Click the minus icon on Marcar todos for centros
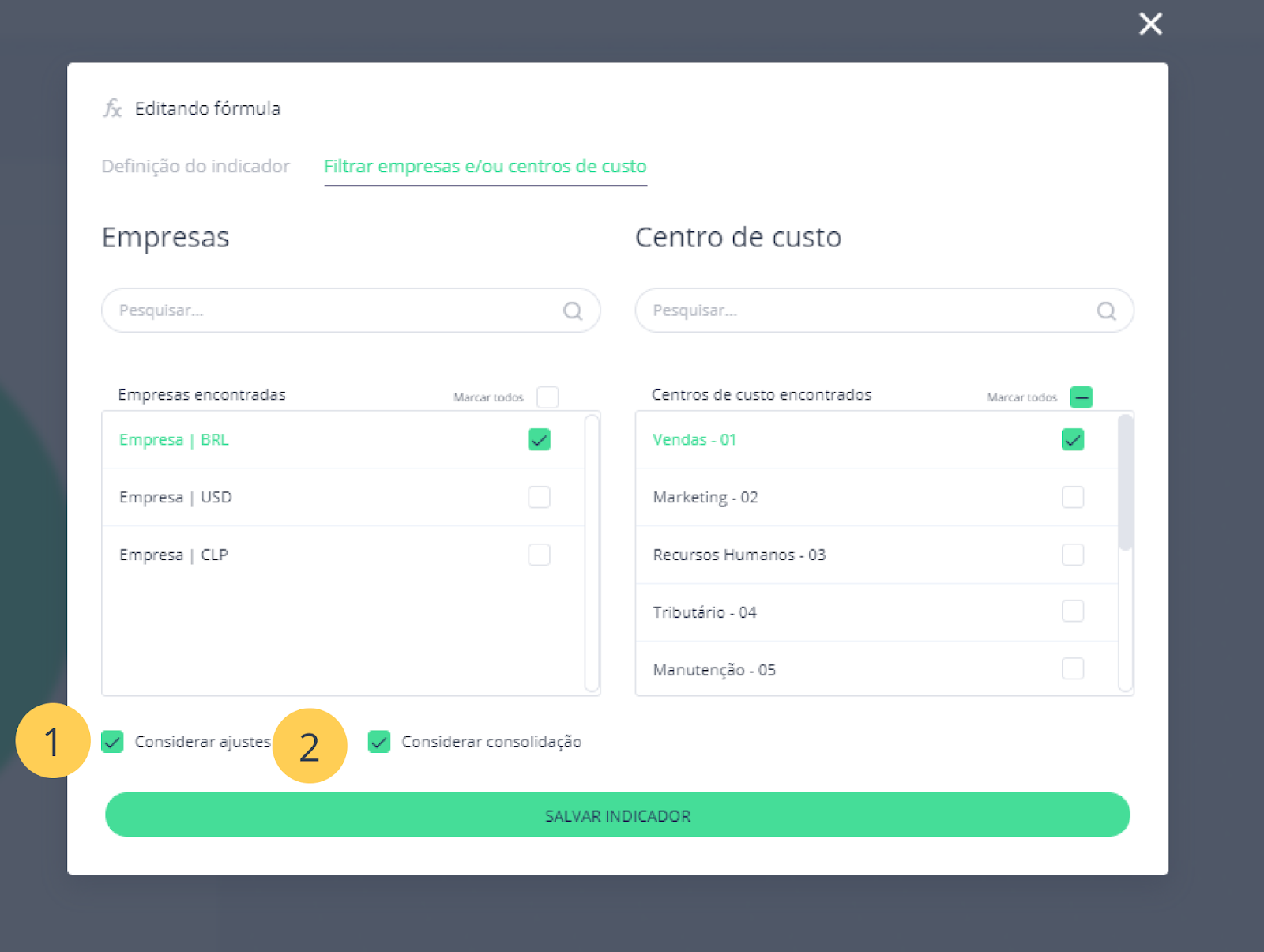This screenshot has height=952, width=1264. coord(1082,397)
